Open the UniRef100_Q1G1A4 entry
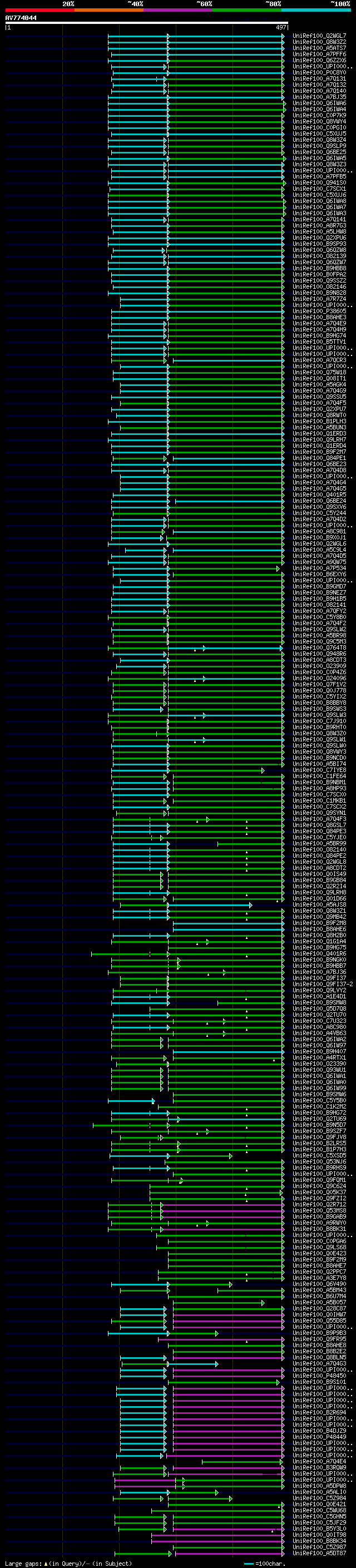356x1568 pixels. pyautogui.click(x=319, y=941)
